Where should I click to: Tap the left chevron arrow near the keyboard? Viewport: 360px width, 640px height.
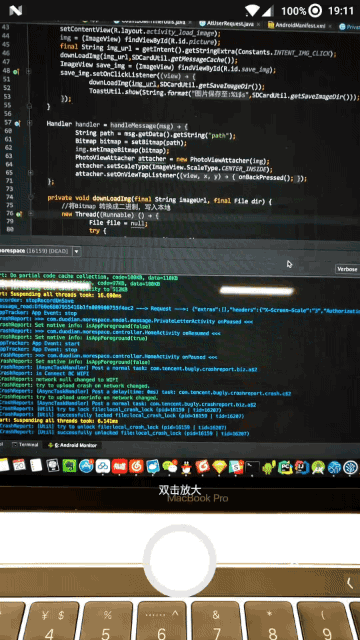(x=350, y=583)
